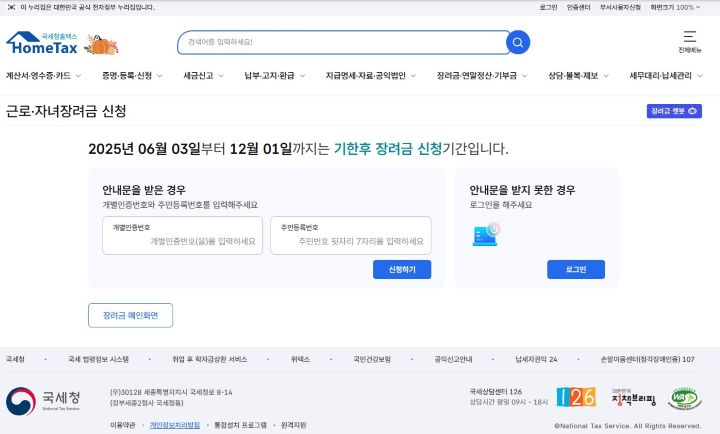Click the 안내문을 받지 못한 경우 heading
Screen dimensions: 720x434
click(x=522, y=190)
